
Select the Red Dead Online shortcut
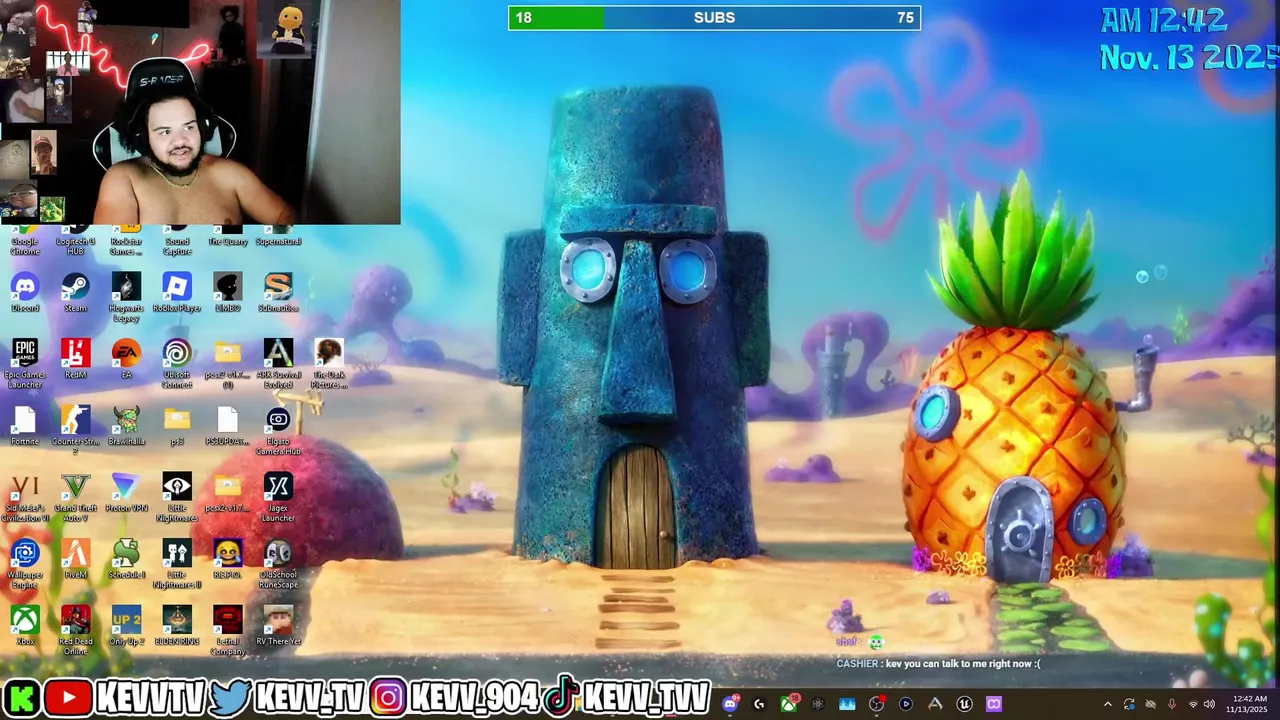point(75,631)
